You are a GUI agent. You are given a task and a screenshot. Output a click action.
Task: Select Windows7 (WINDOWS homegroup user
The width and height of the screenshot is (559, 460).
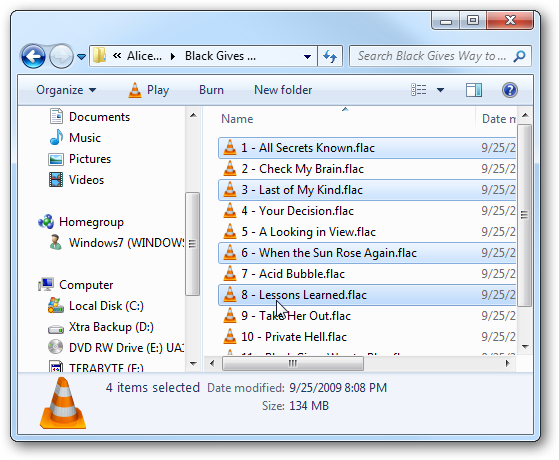click(x=116, y=242)
